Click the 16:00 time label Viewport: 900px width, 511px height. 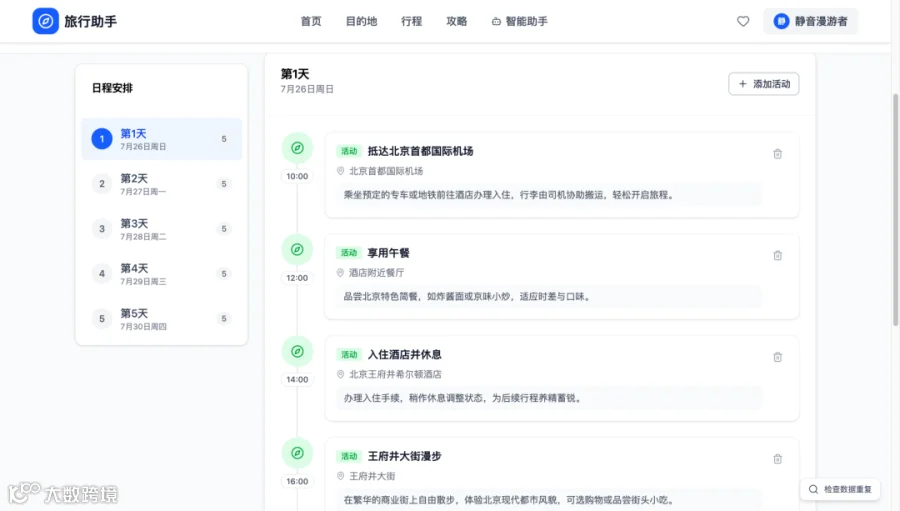[297, 481]
